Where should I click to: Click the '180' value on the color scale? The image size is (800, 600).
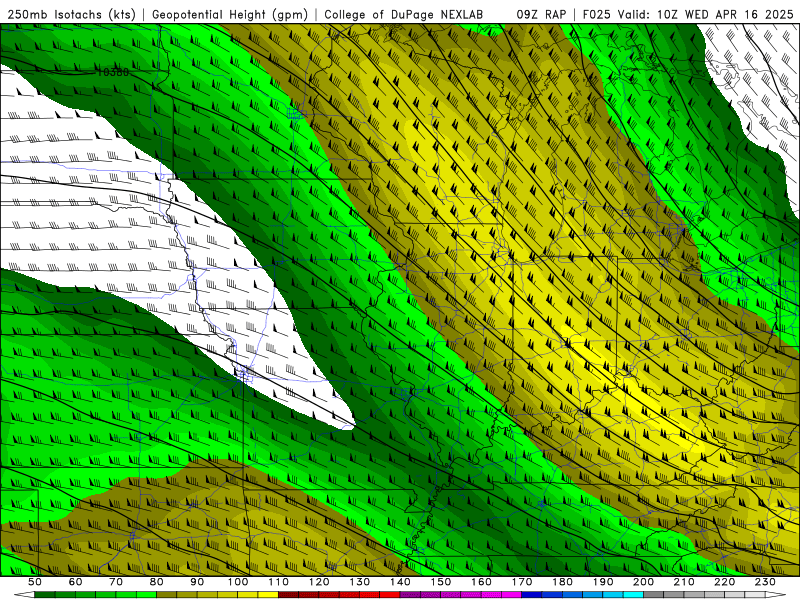pyautogui.click(x=562, y=582)
